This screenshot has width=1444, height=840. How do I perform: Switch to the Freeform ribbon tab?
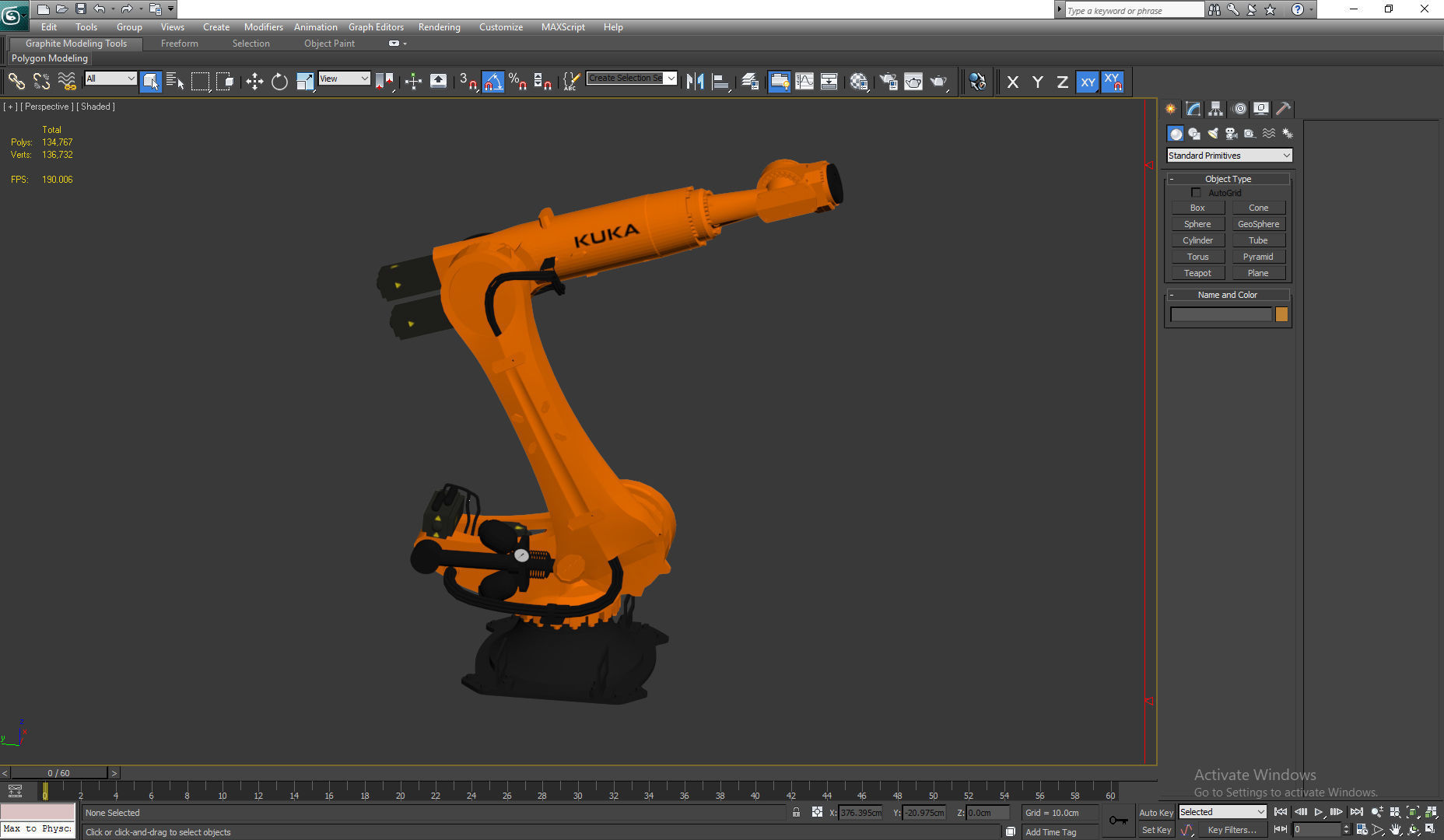click(x=179, y=44)
